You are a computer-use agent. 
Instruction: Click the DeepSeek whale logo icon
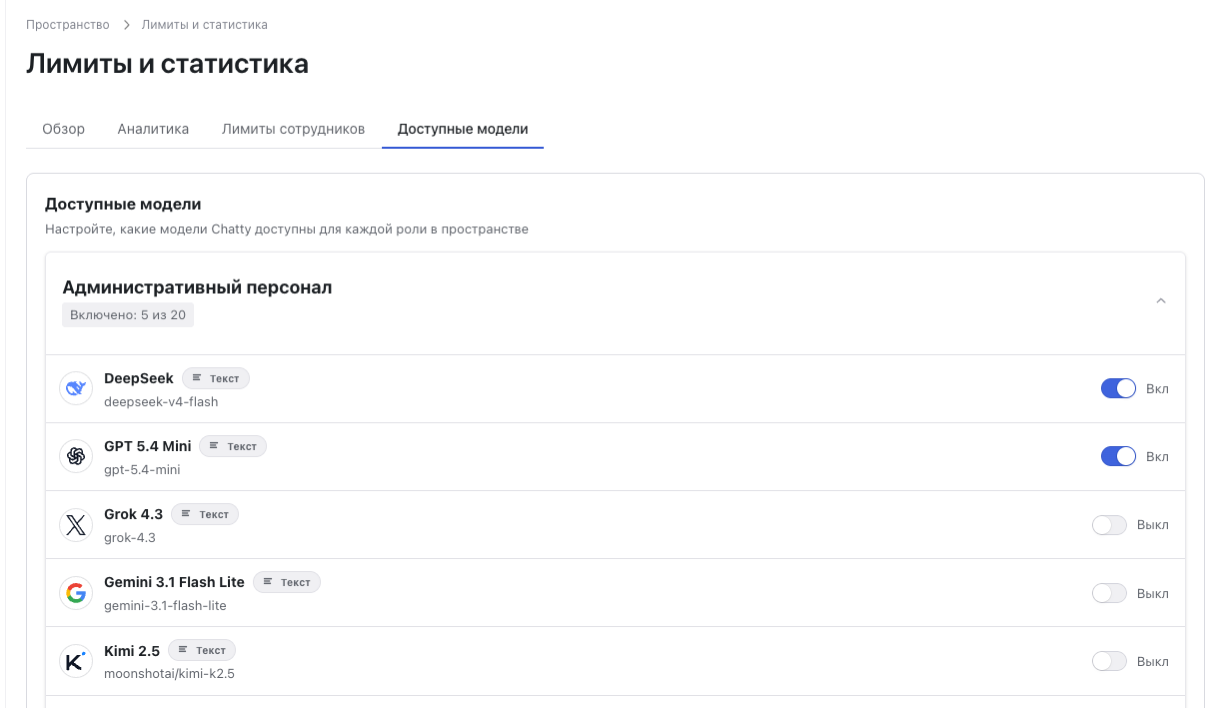(x=76, y=388)
